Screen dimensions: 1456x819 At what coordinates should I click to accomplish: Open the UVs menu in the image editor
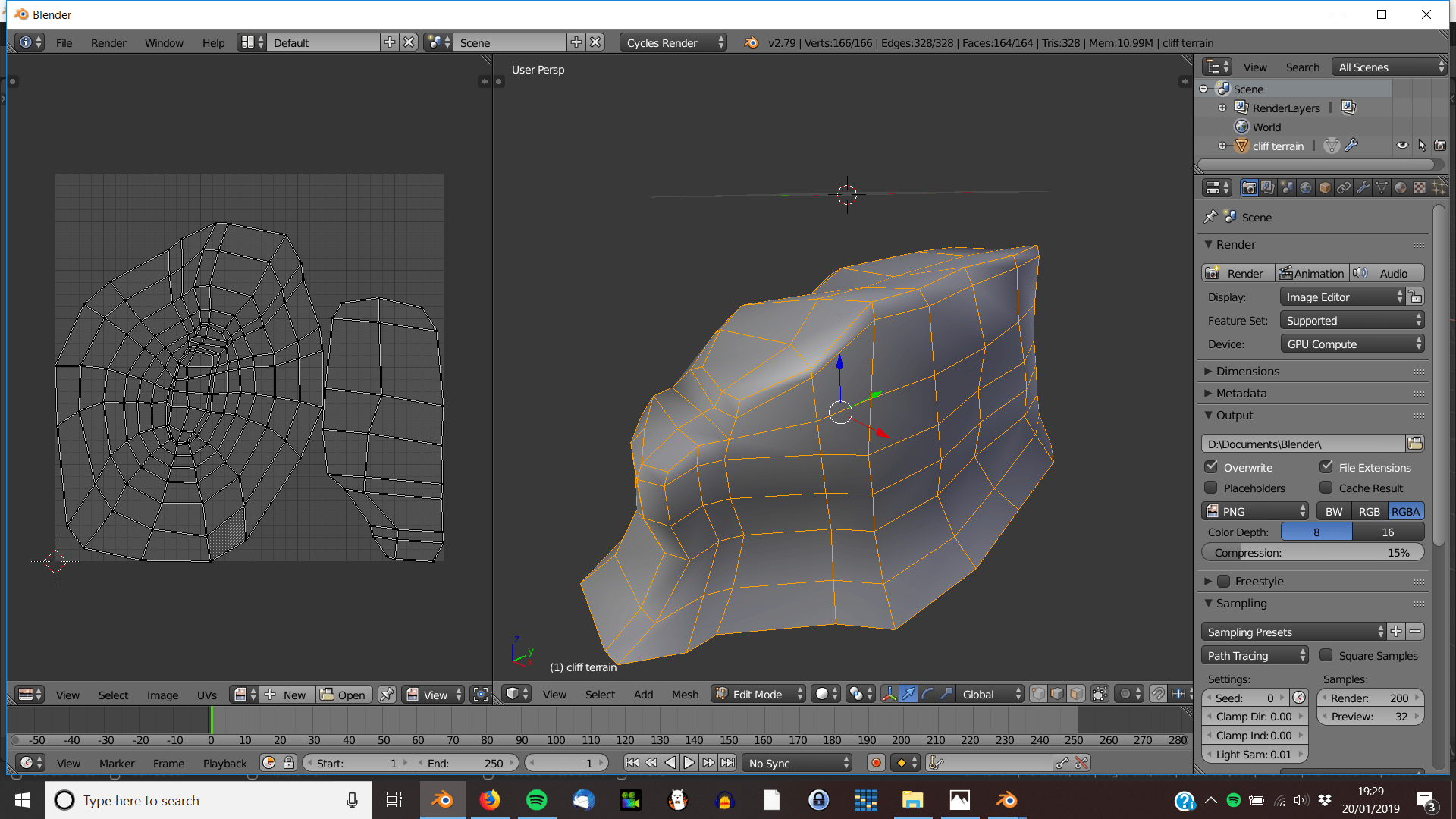pos(206,695)
